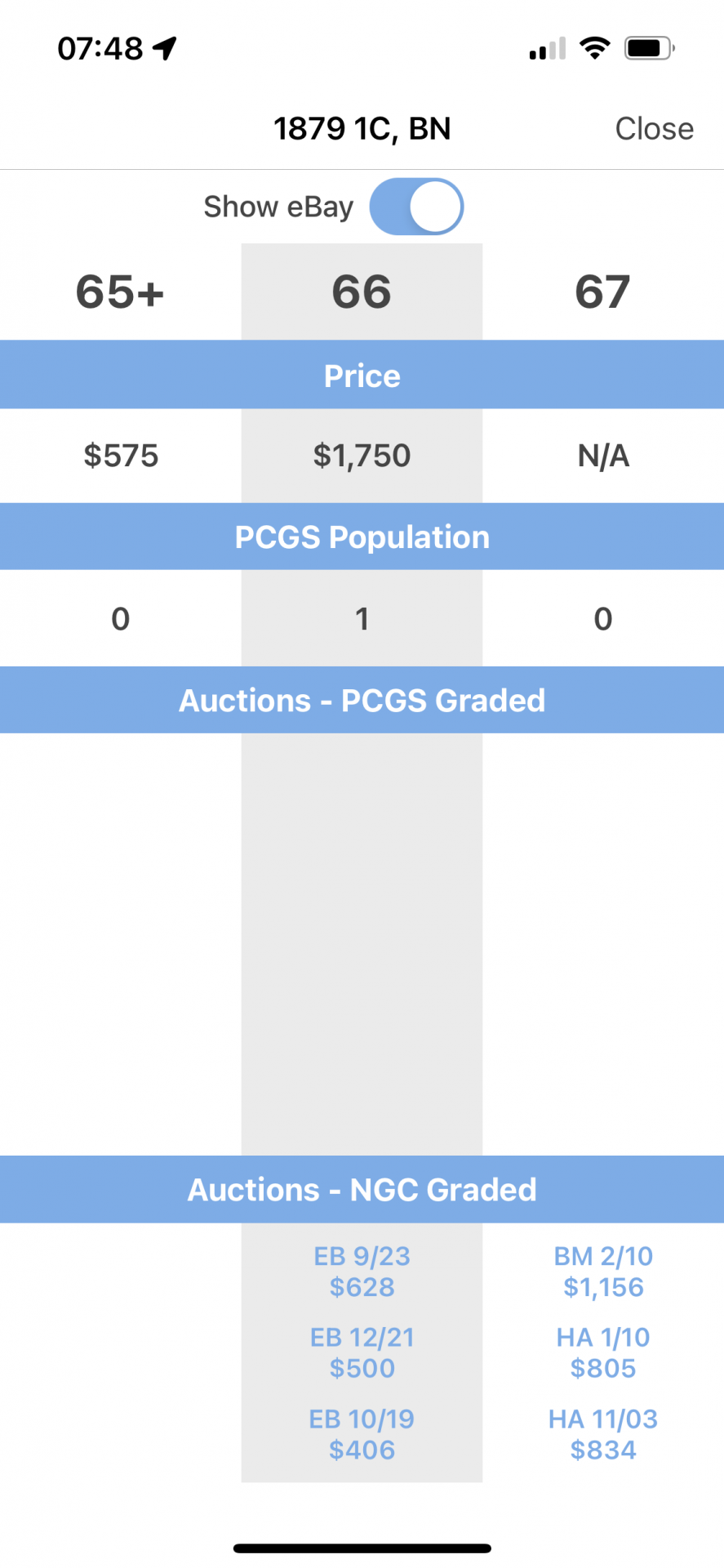Image resolution: width=724 pixels, height=1568 pixels.
Task: Tap the $1,750 price for grade 66
Action: pyautogui.click(x=362, y=456)
